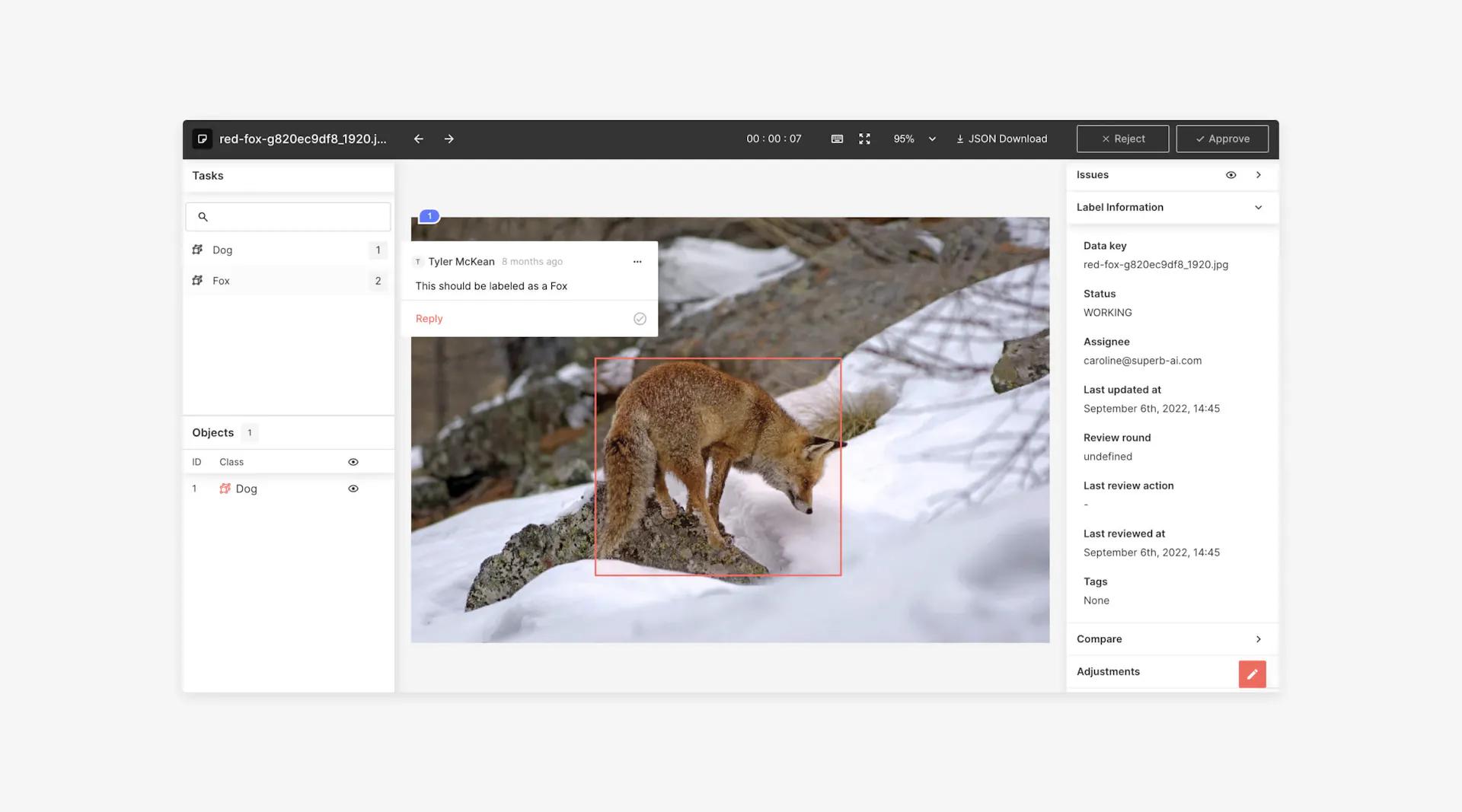Enter fullscreen mode

864,139
